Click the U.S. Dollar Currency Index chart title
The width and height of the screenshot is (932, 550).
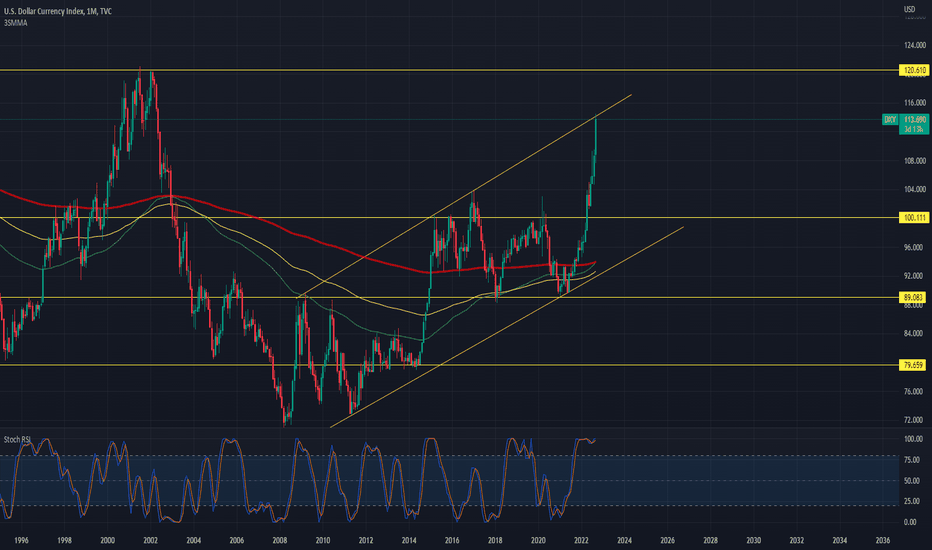(58, 11)
